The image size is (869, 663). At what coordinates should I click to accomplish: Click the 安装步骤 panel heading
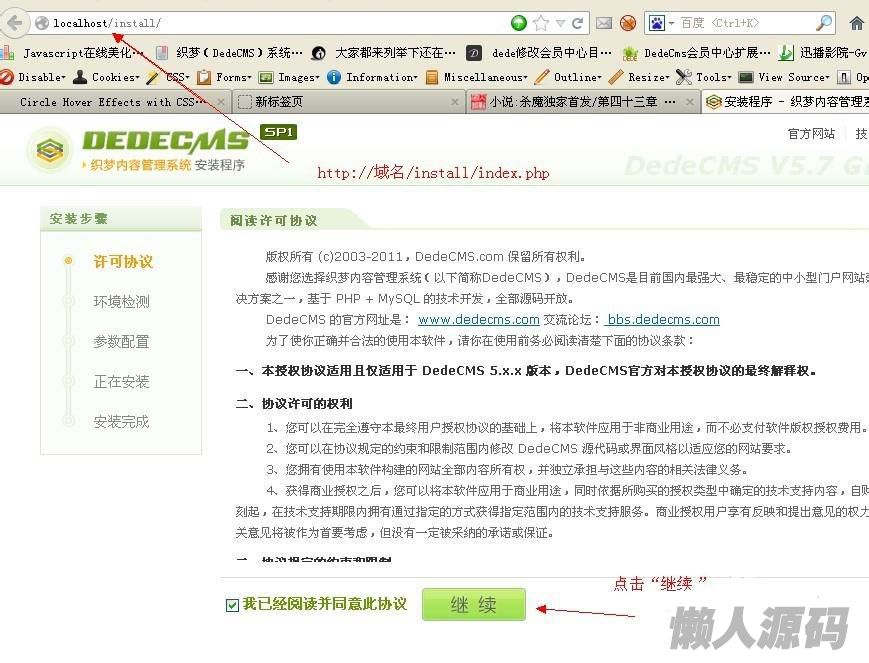tap(78, 218)
